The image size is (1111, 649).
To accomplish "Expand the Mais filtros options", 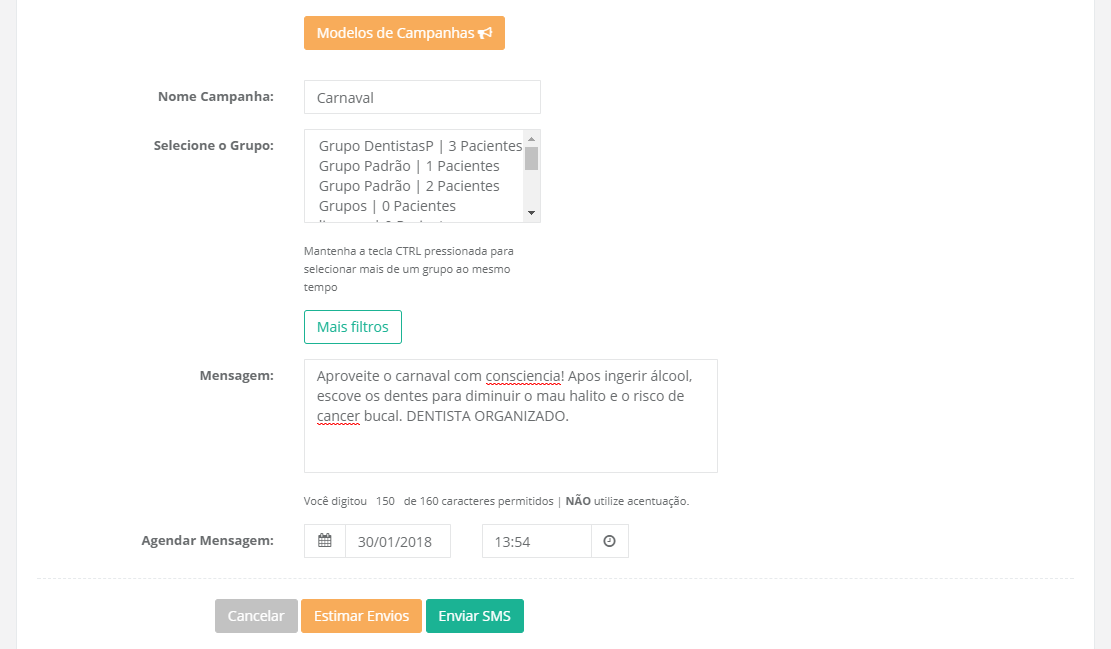I will click(x=352, y=327).
